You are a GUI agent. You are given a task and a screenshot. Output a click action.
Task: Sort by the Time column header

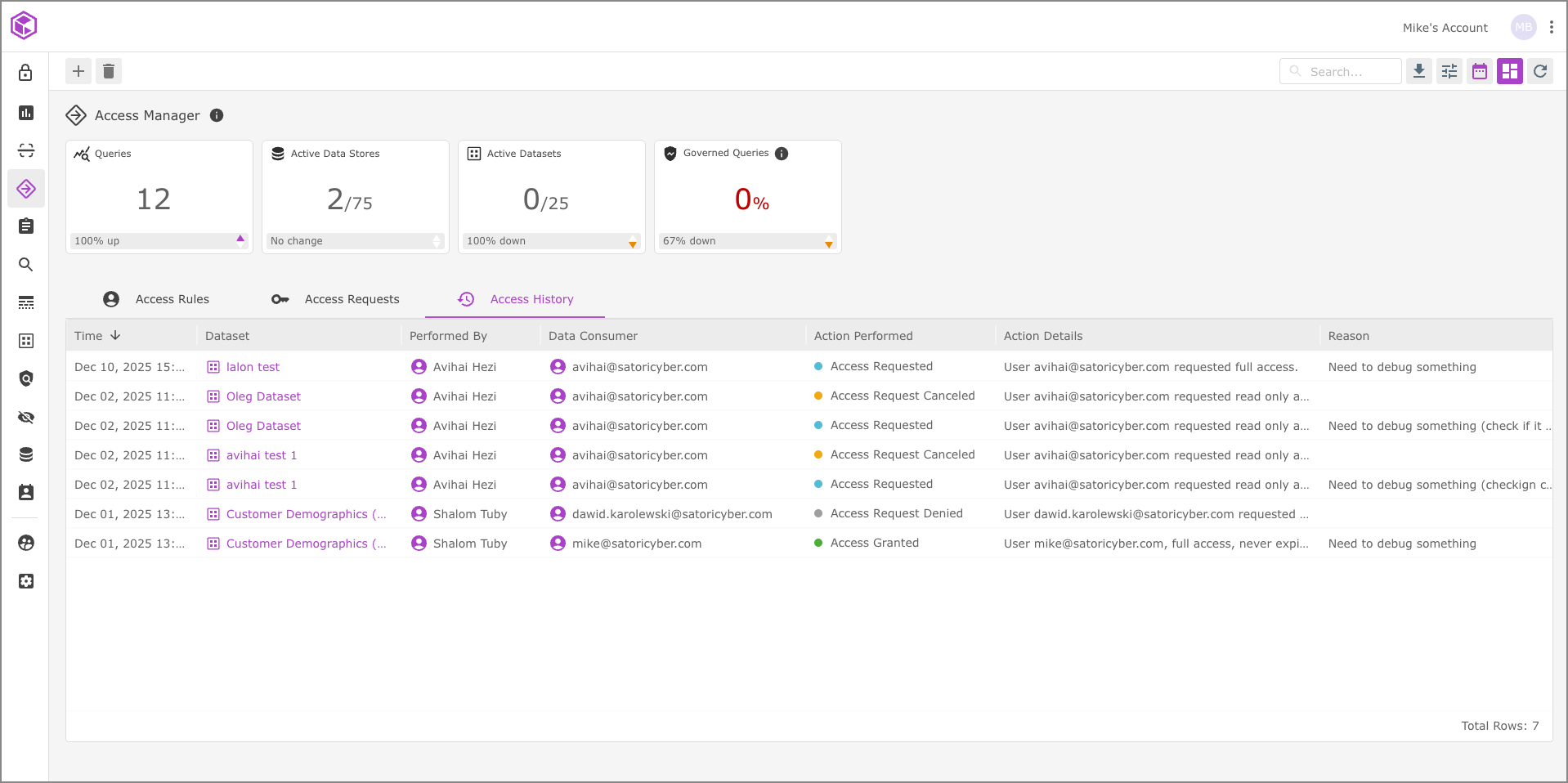pyautogui.click(x=96, y=336)
